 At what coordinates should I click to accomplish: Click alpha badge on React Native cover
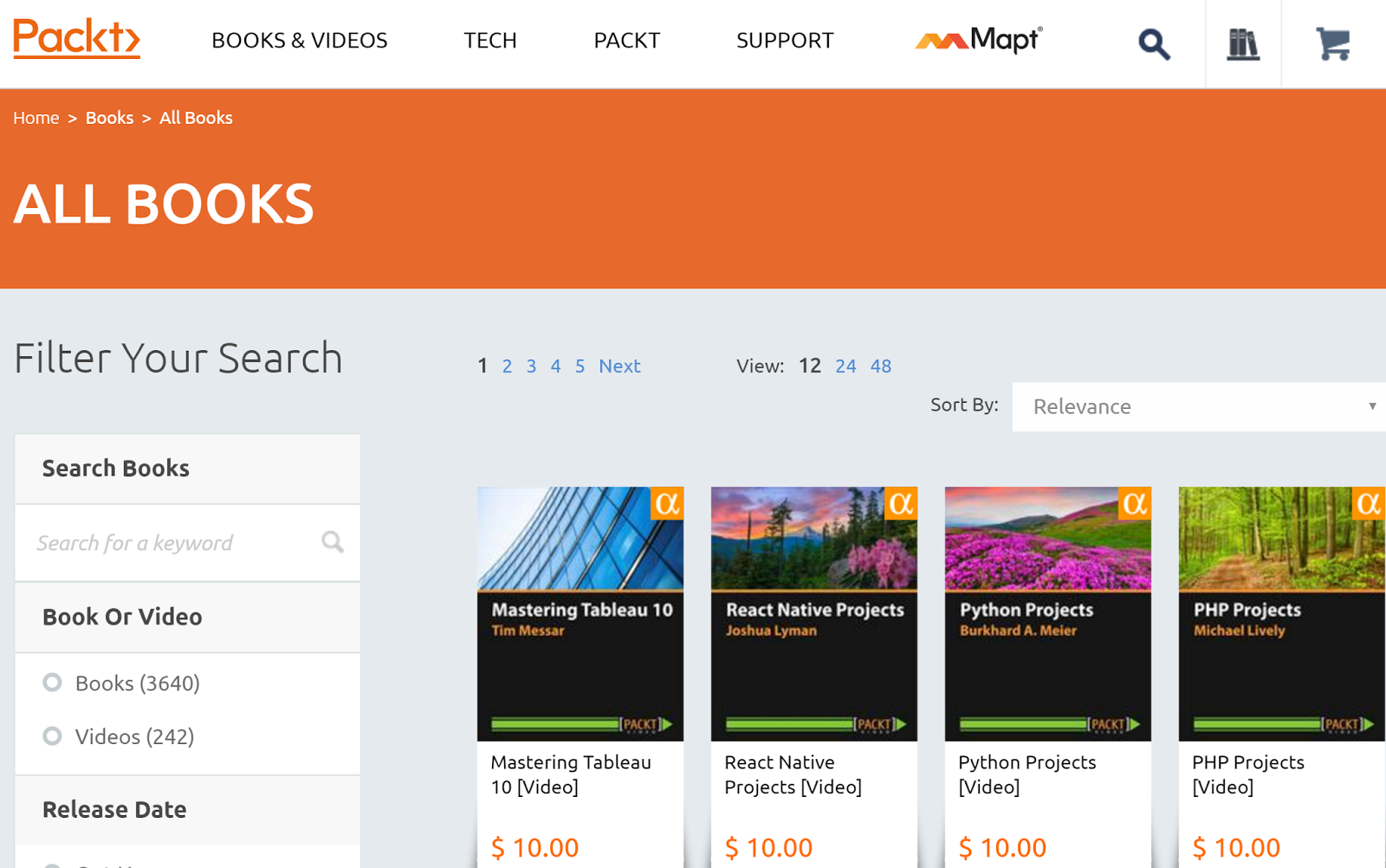(x=901, y=503)
